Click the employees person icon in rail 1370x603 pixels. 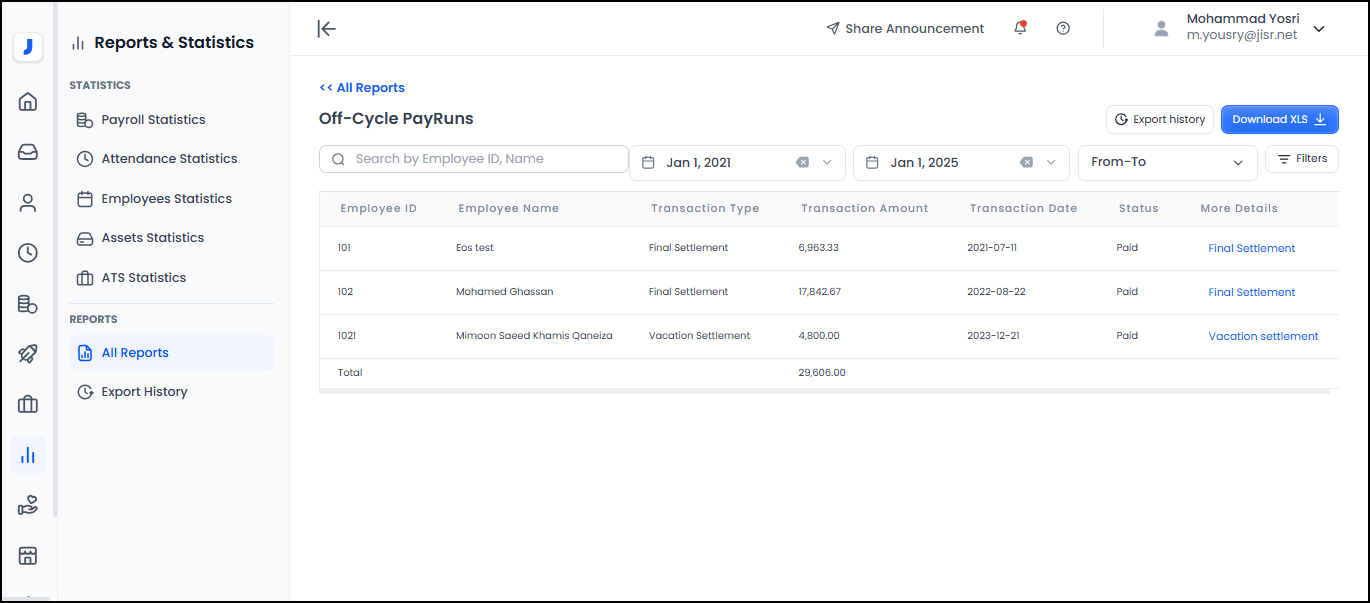coord(28,203)
